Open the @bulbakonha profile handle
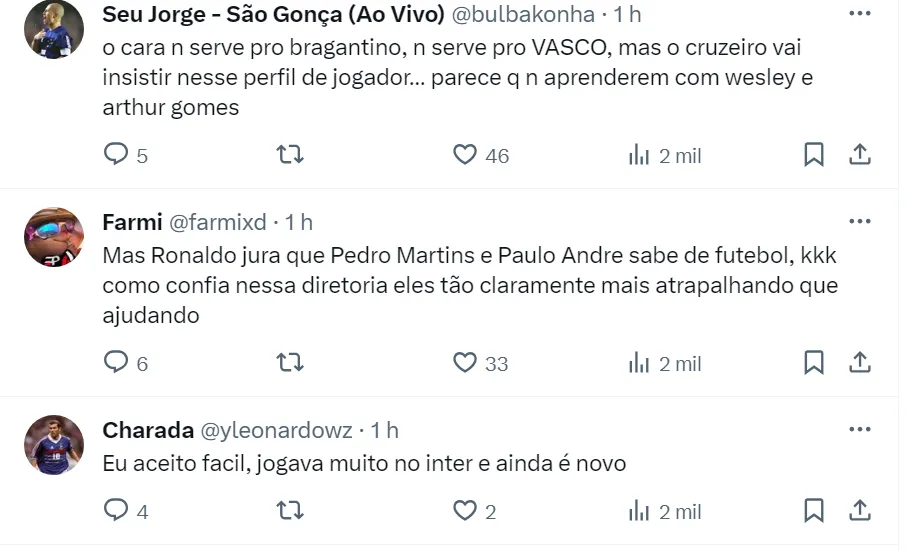Screen dimensions: 917x551 point(525,14)
